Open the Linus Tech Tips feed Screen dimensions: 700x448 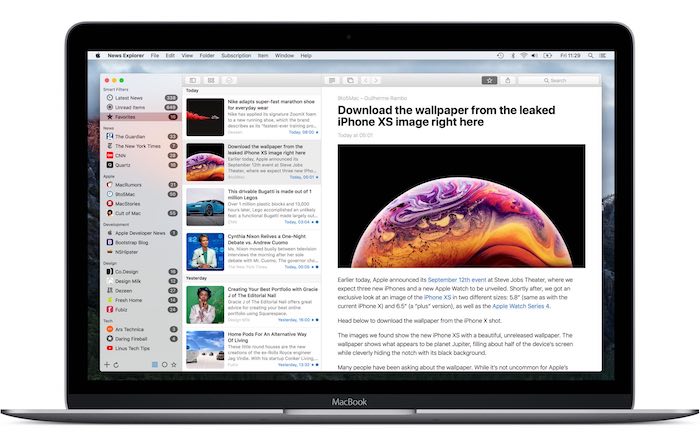point(141,348)
